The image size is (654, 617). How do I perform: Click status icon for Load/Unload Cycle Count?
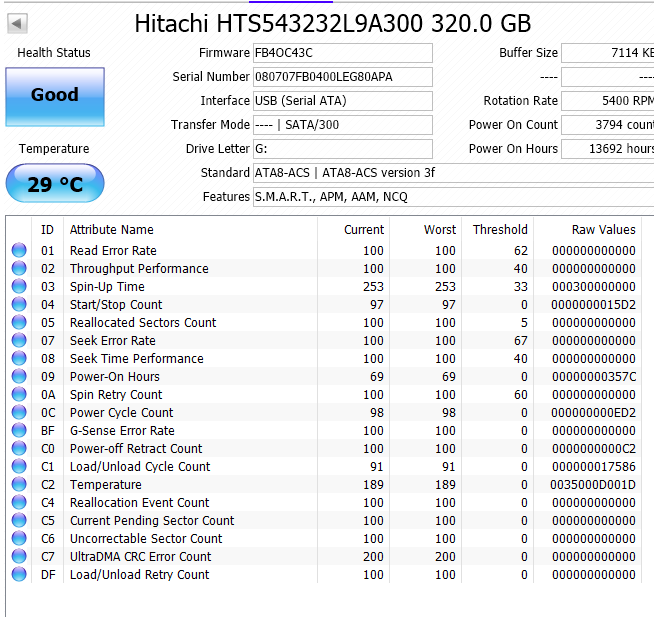19,466
